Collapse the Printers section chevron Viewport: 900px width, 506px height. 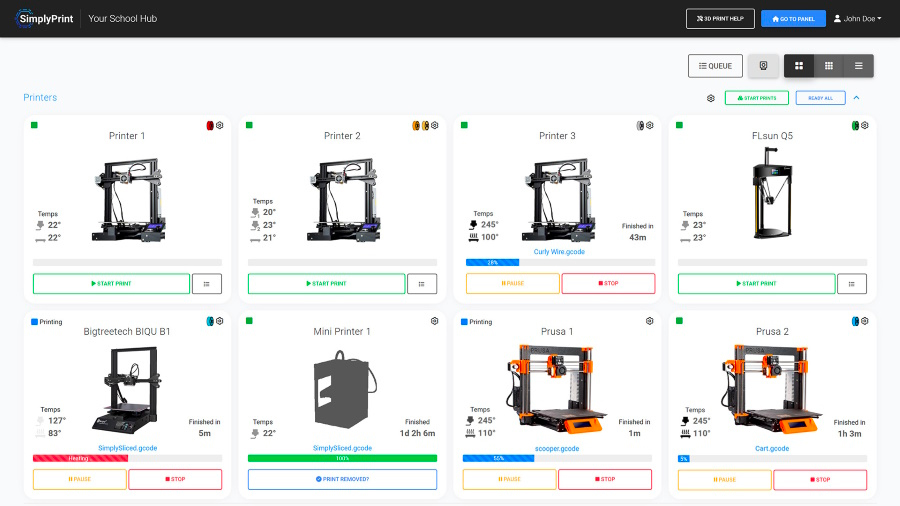(856, 98)
